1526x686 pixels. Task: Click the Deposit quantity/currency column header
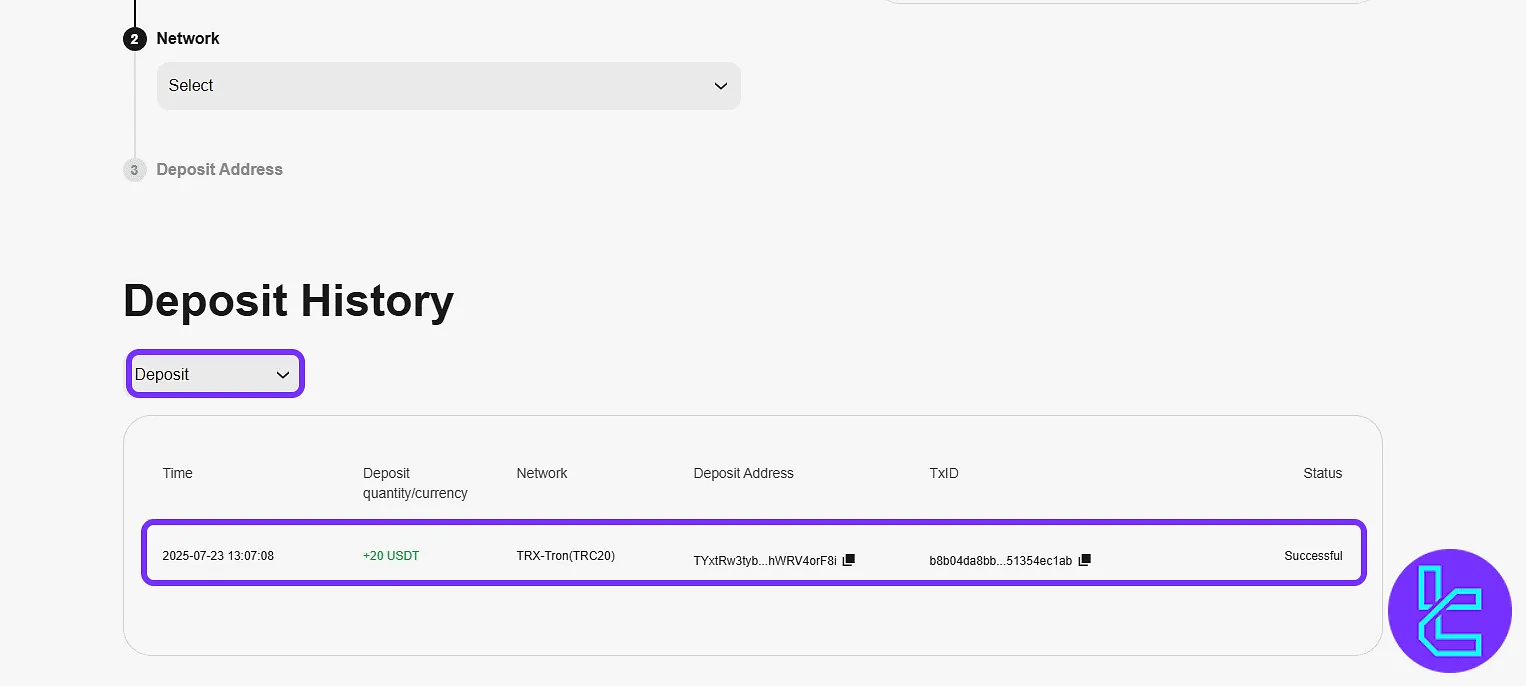tap(415, 483)
